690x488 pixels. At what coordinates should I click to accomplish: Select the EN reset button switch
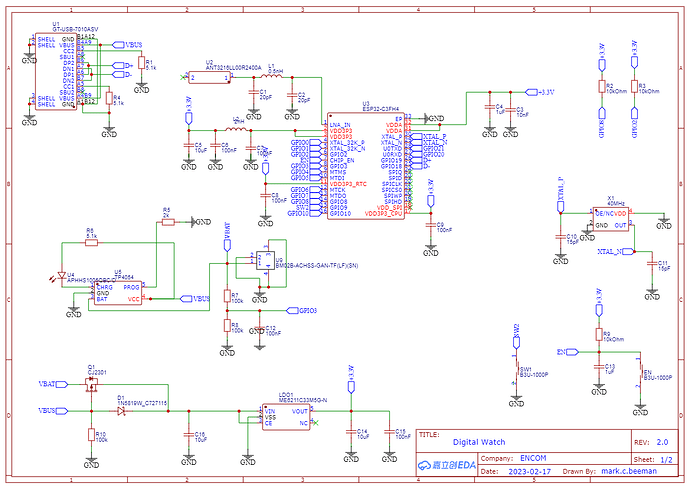pos(640,372)
